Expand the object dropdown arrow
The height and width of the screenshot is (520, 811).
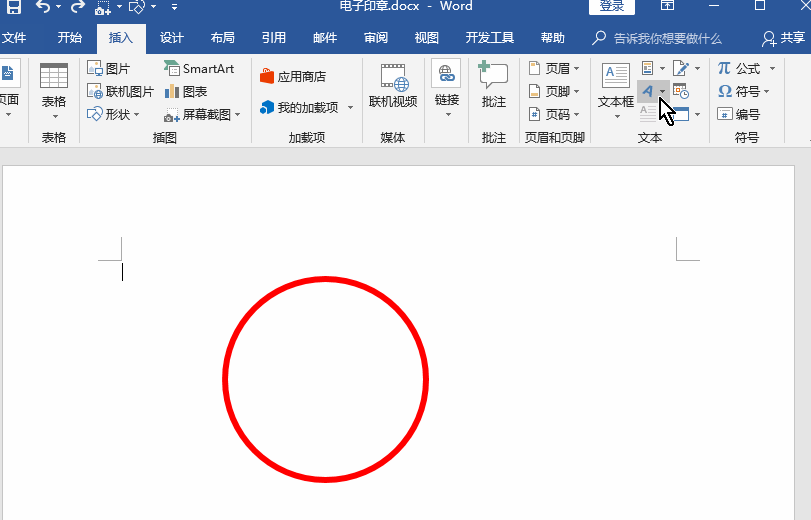click(697, 114)
